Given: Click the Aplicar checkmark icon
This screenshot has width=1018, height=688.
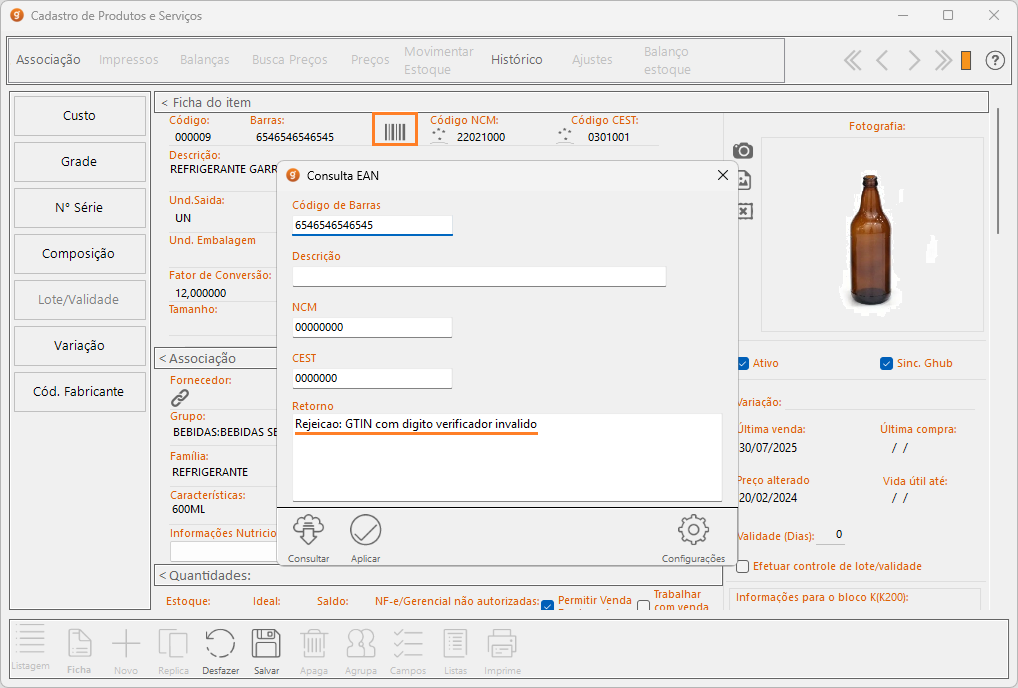Looking at the screenshot, I should (x=365, y=530).
